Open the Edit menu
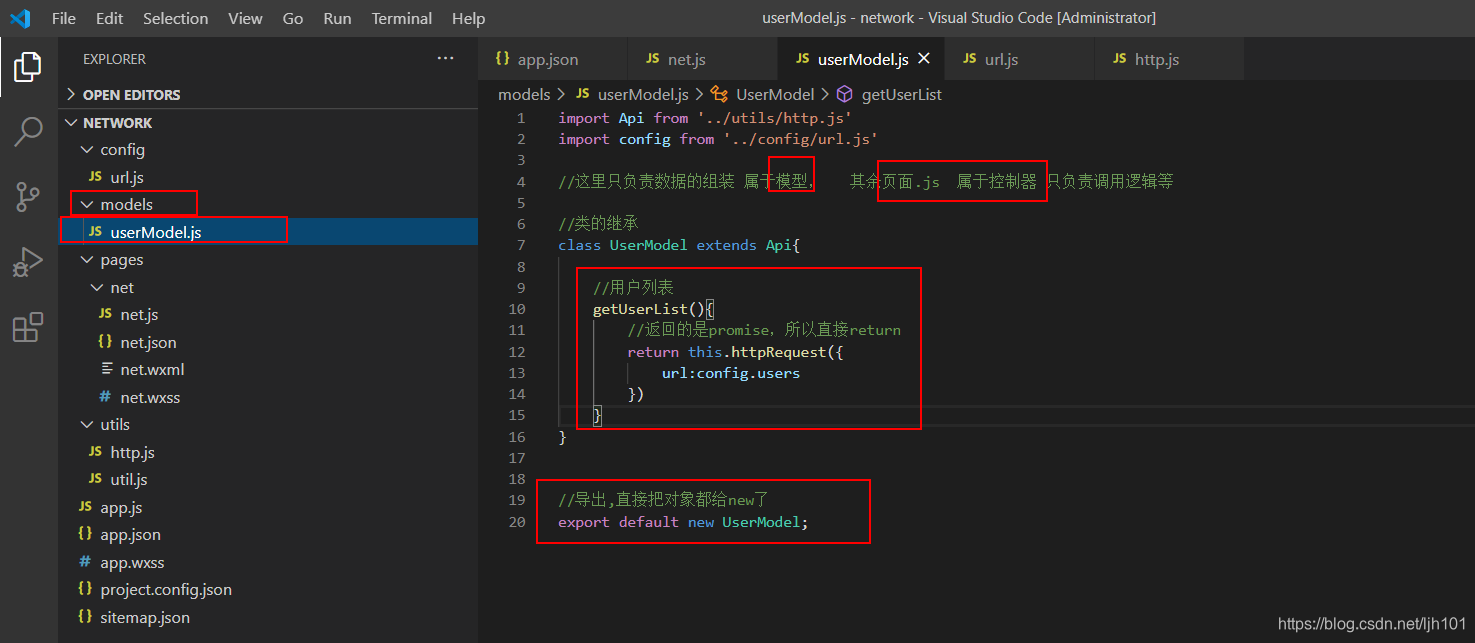Viewport: 1475px width, 643px height. point(110,18)
